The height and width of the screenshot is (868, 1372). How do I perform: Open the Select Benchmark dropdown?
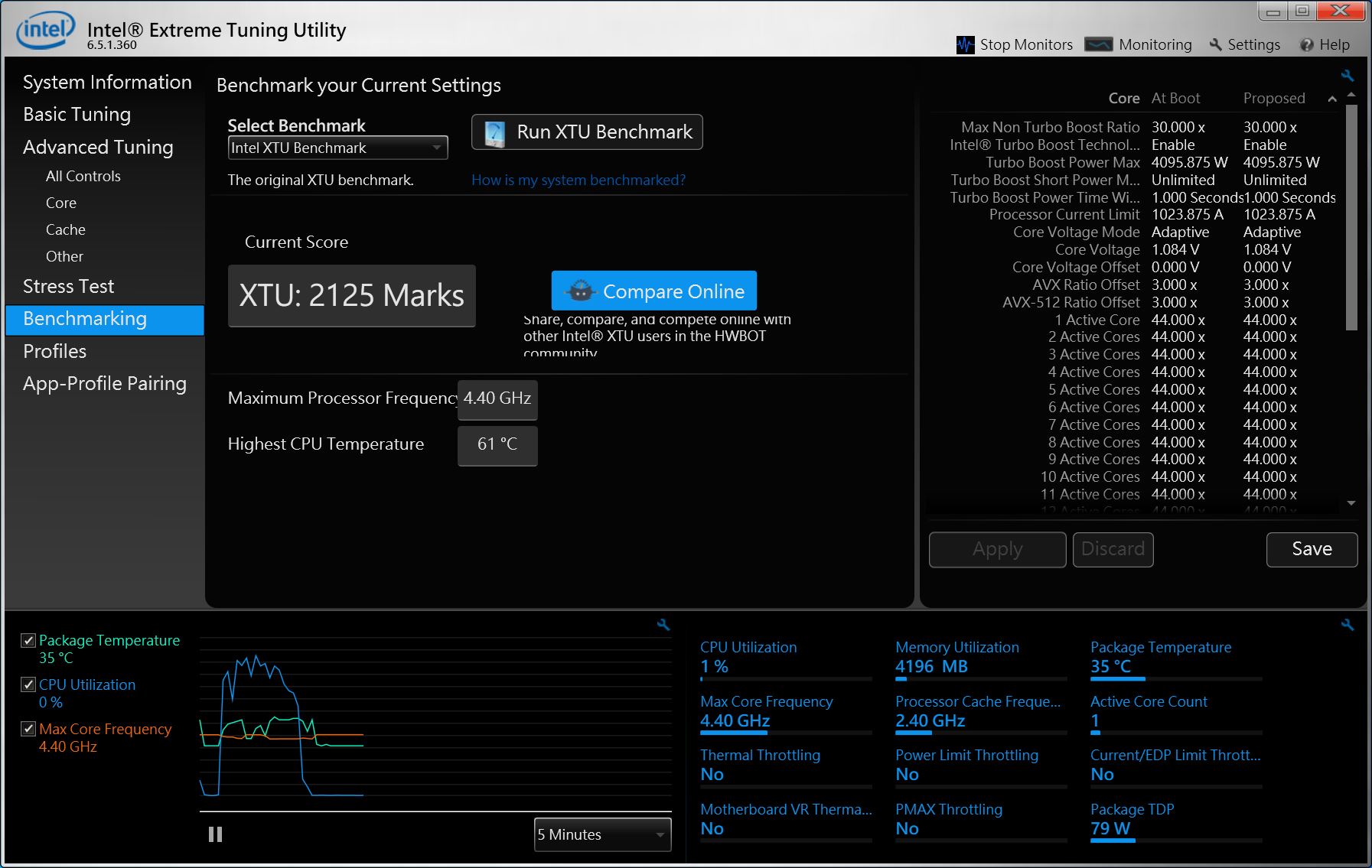click(337, 148)
